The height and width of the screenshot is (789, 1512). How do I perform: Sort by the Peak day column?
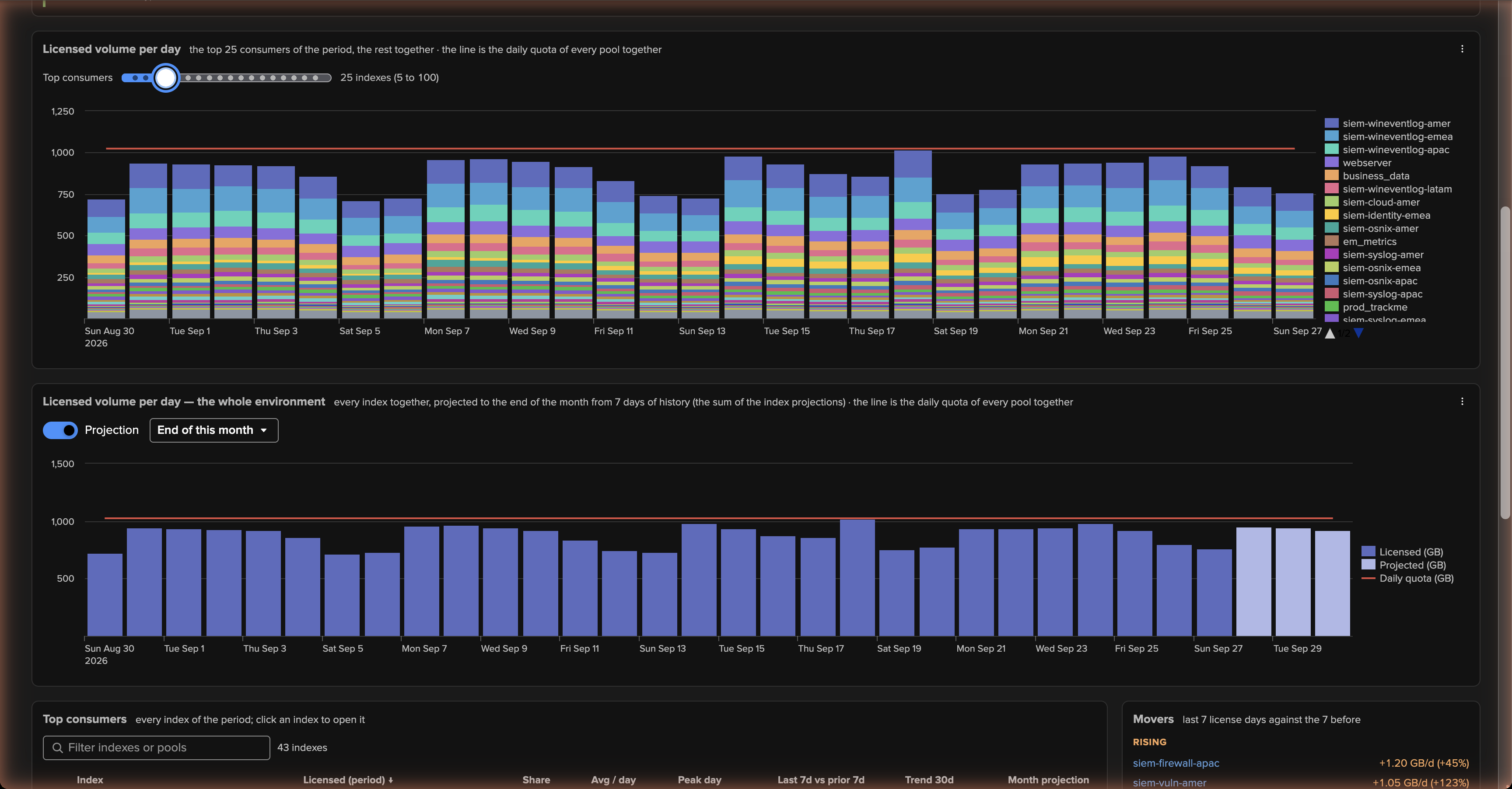point(699,780)
